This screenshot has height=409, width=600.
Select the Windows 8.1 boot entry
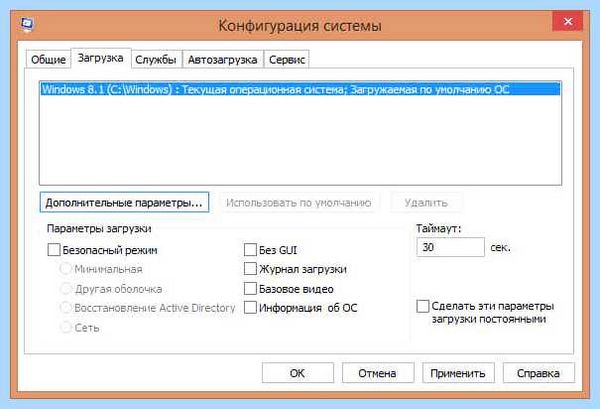pos(300,90)
